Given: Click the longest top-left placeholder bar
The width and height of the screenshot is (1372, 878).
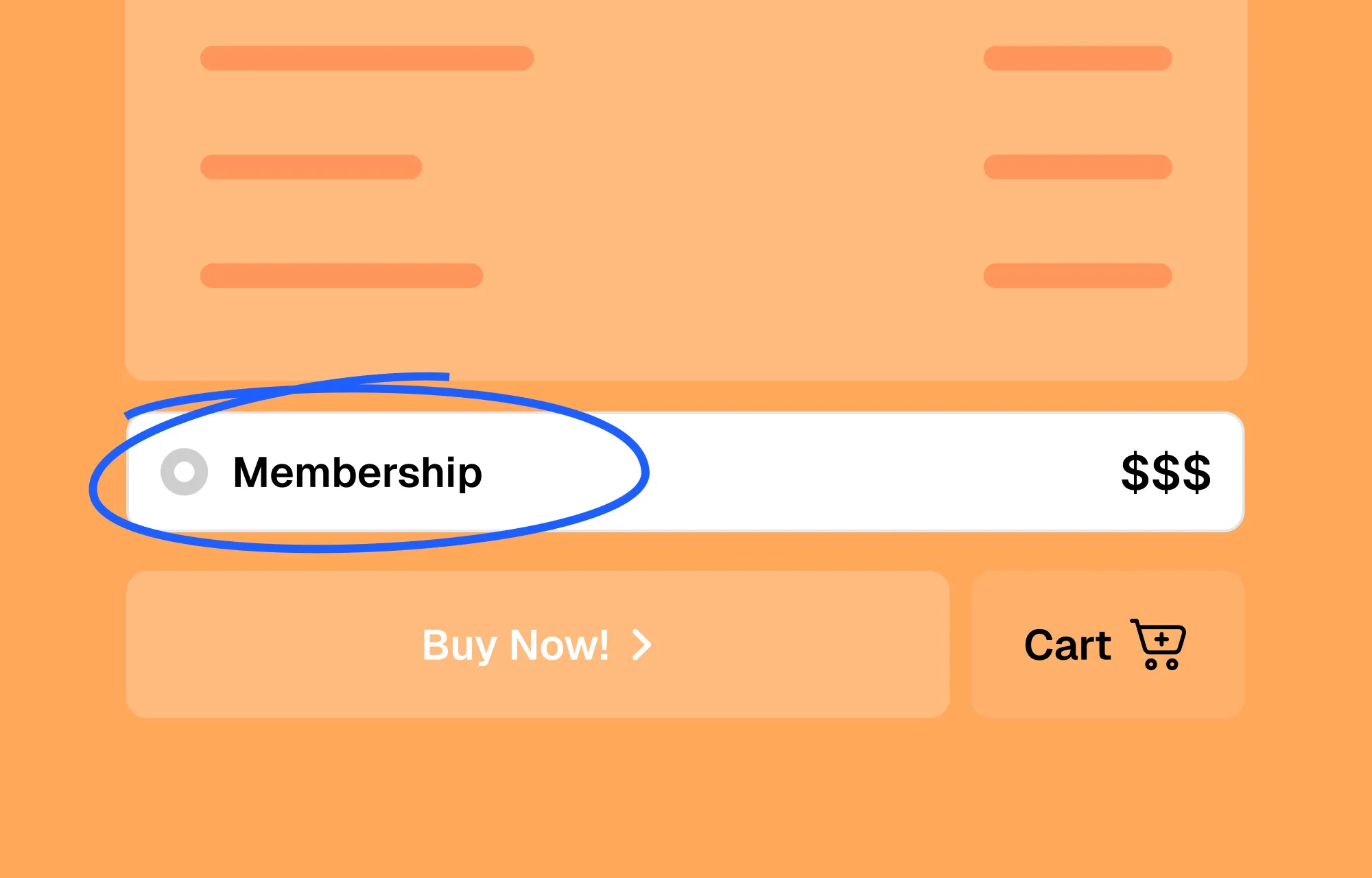Looking at the screenshot, I should pos(366,58).
